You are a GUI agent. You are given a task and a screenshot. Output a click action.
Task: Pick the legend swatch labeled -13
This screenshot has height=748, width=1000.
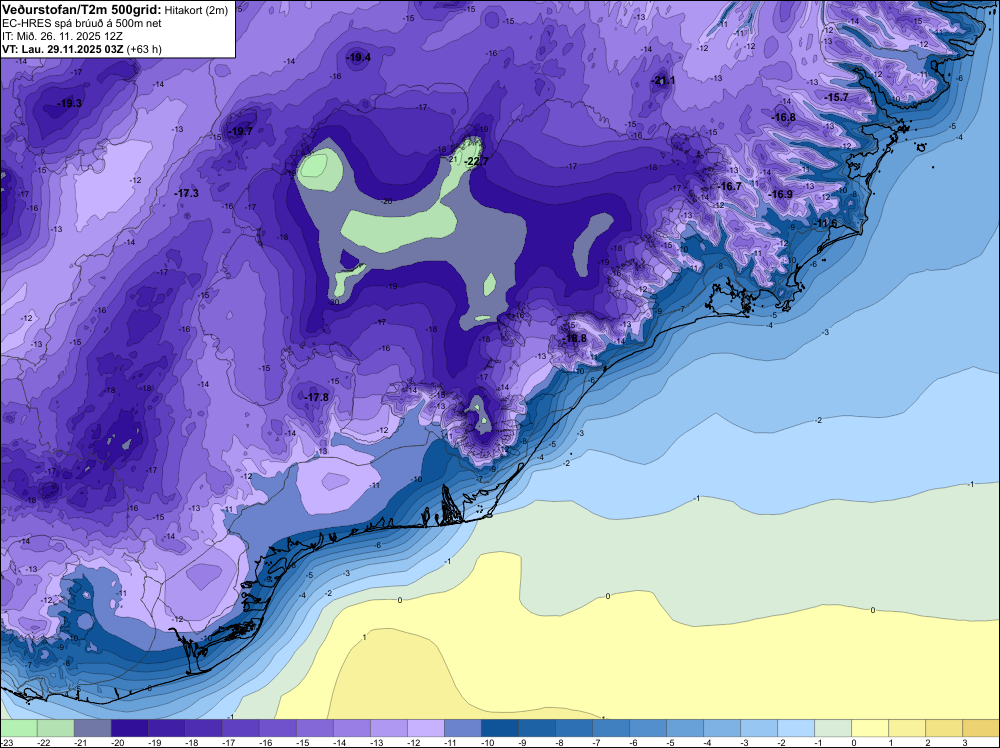coord(388,728)
